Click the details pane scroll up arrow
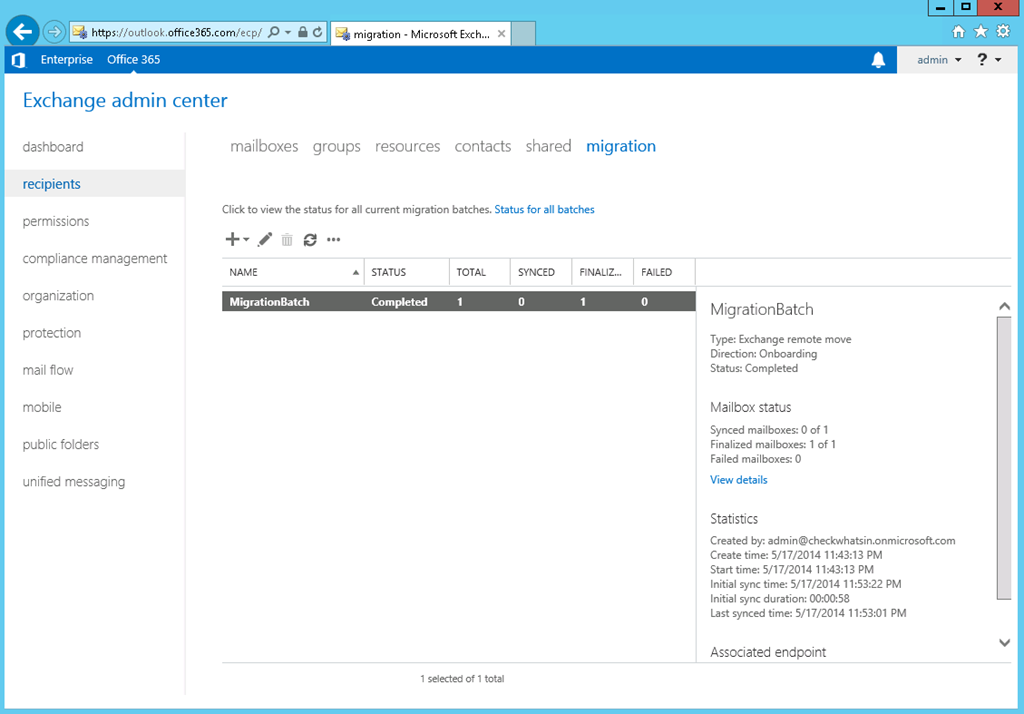1024x714 pixels. pos(1004,307)
